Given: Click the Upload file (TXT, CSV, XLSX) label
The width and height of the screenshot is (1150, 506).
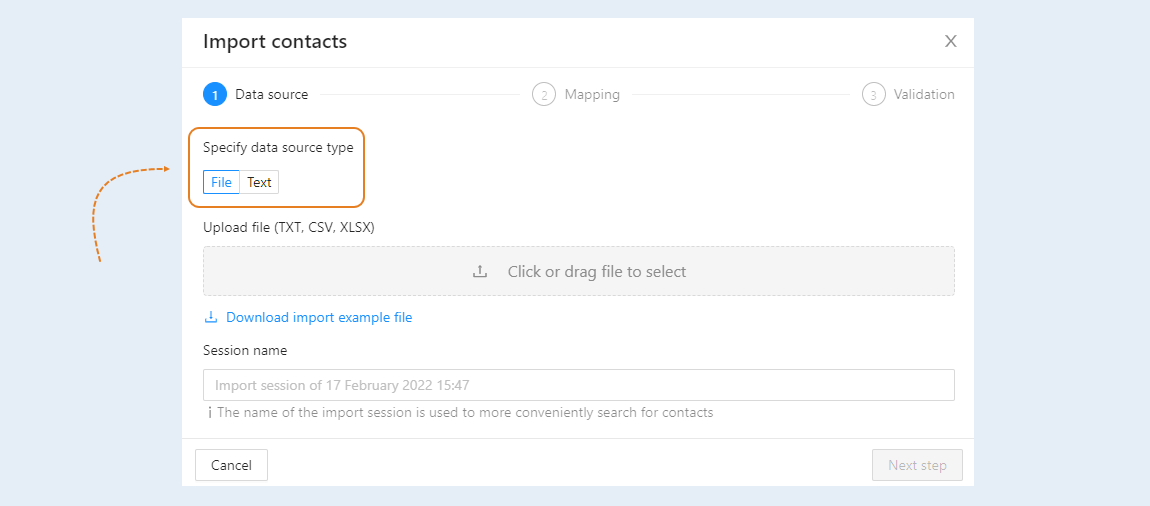Looking at the screenshot, I should click(x=289, y=227).
